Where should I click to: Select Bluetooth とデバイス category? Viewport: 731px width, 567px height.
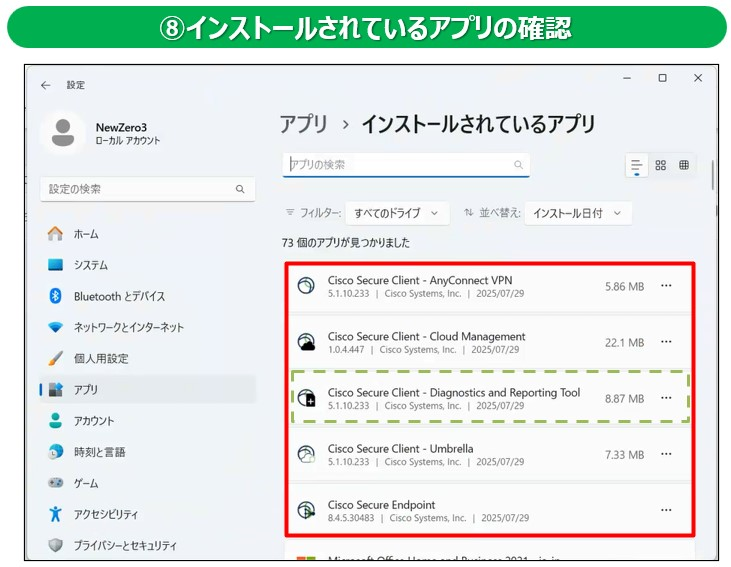pyautogui.click(x=148, y=296)
